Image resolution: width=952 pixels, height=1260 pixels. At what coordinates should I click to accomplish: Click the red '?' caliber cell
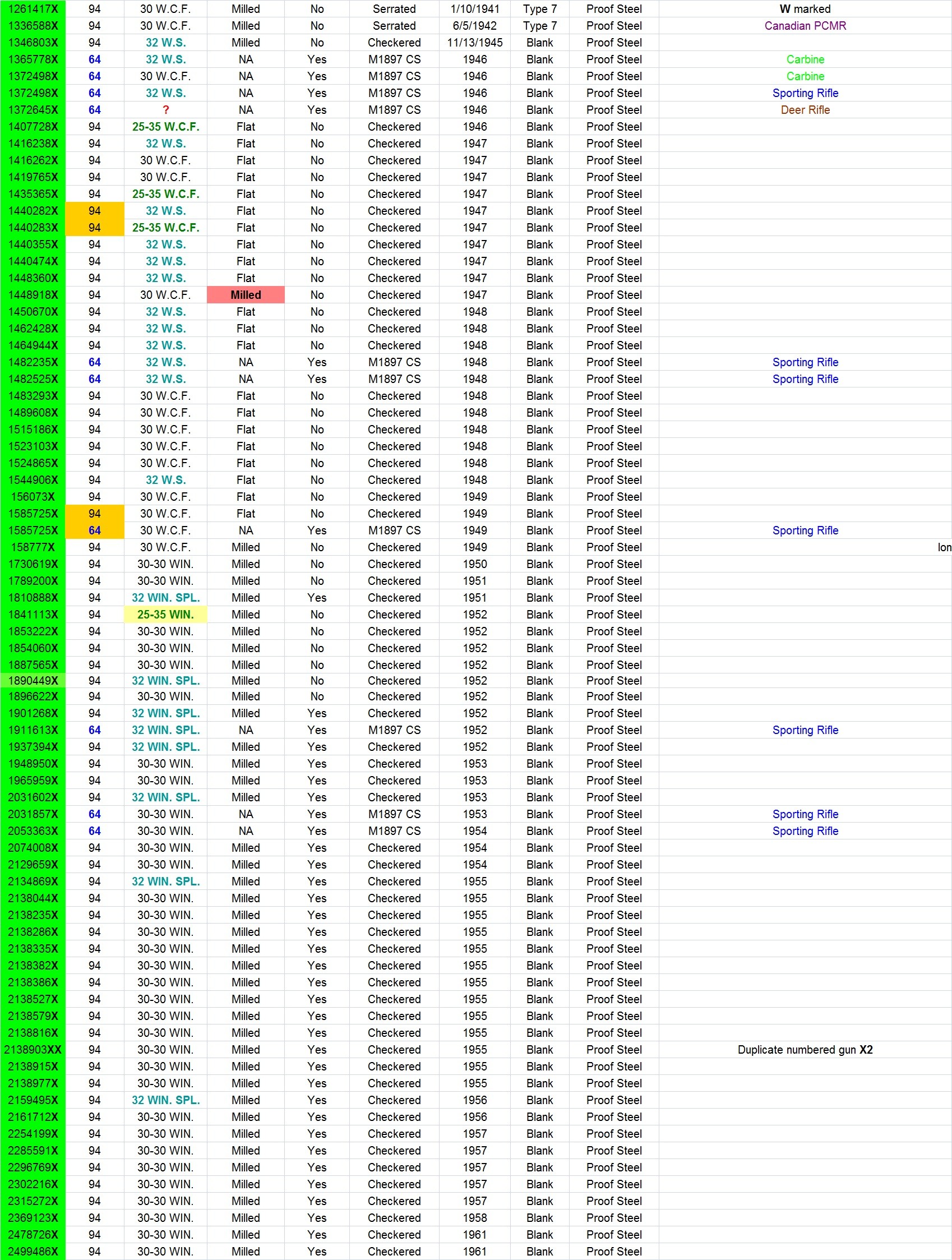(166, 110)
